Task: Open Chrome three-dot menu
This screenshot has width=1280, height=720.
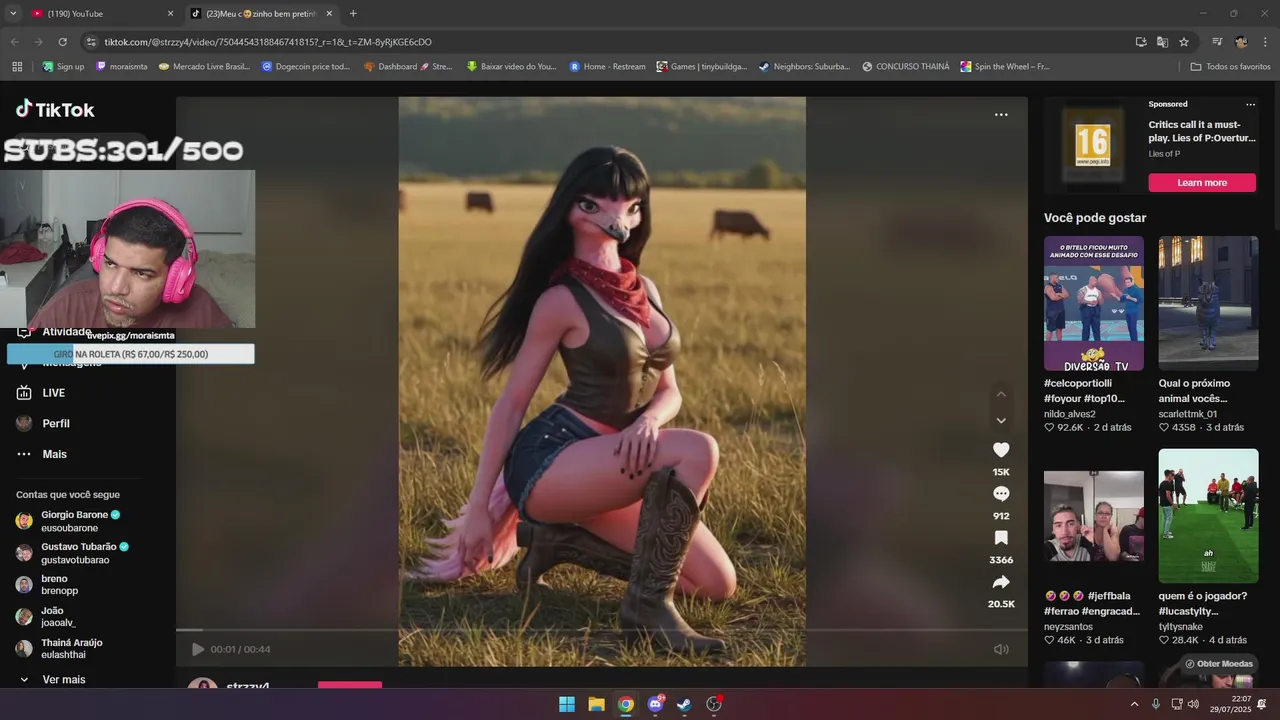Action: (1265, 42)
